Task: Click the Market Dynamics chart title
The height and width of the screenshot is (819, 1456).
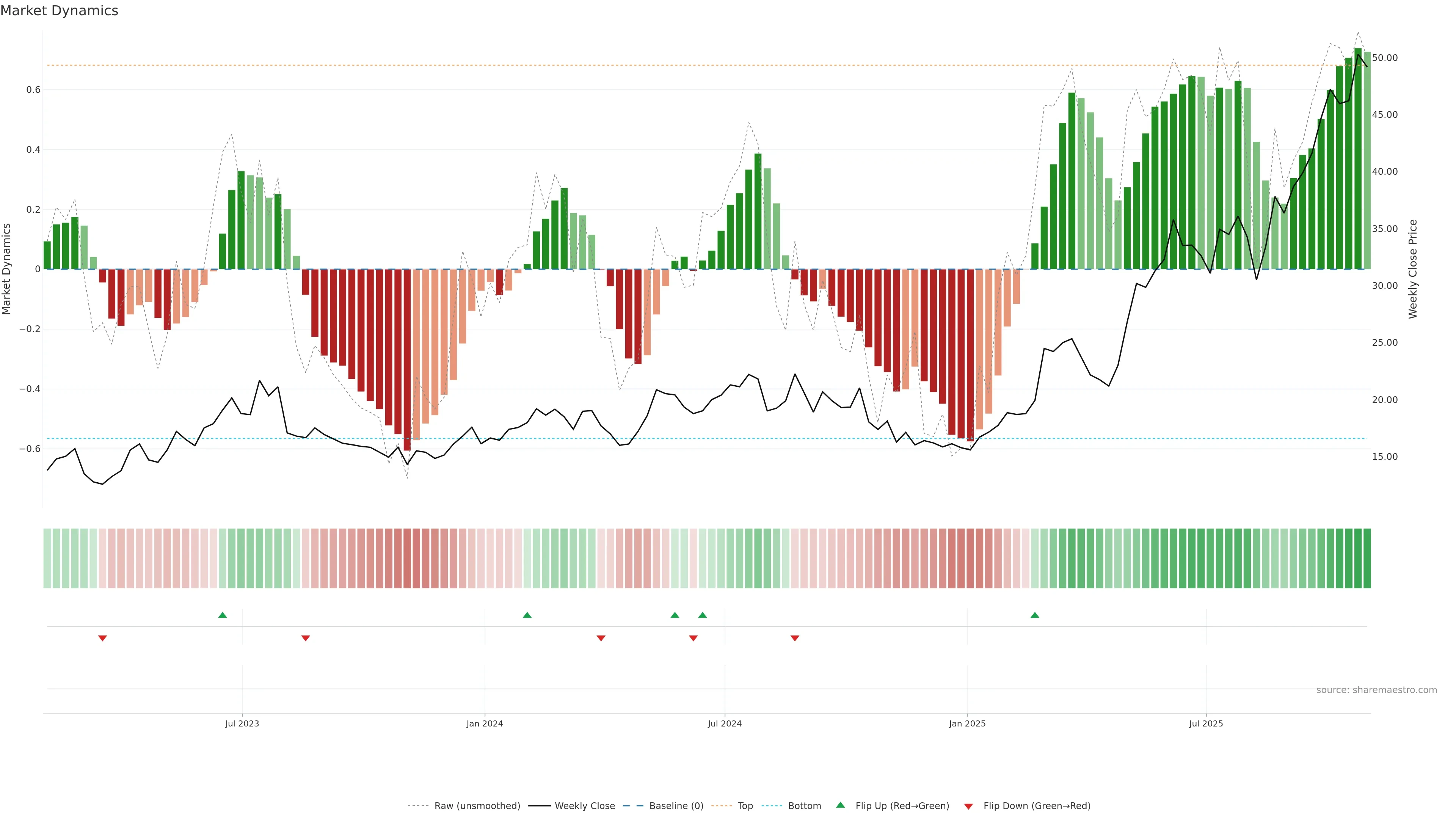Action: click(60, 11)
